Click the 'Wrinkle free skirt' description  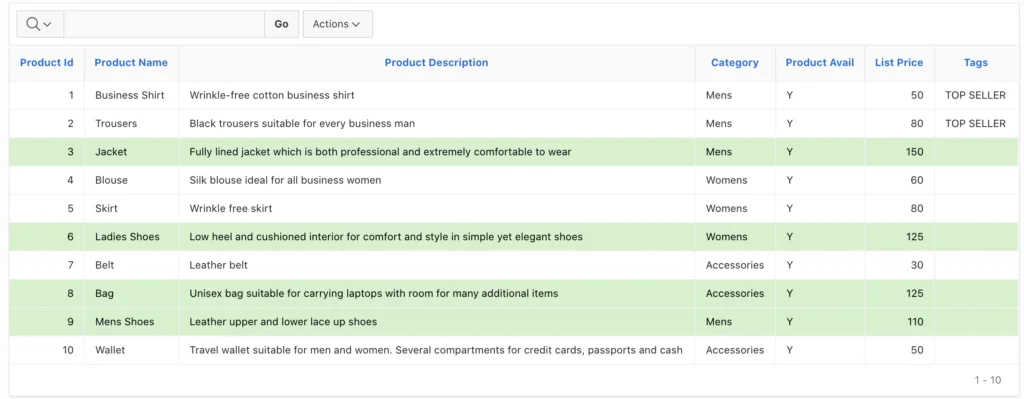coord(231,208)
